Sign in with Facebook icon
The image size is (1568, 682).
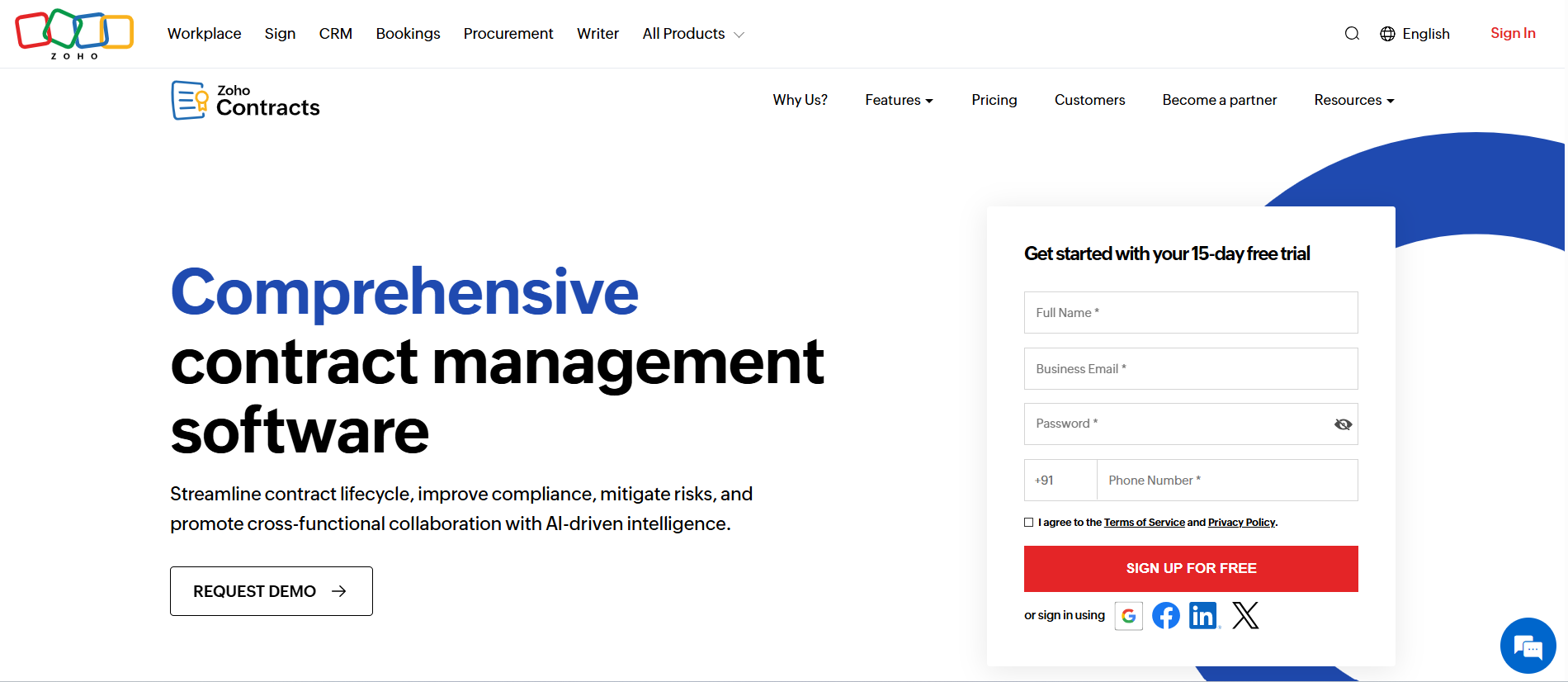pyautogui.click(x=1166, y=616)
